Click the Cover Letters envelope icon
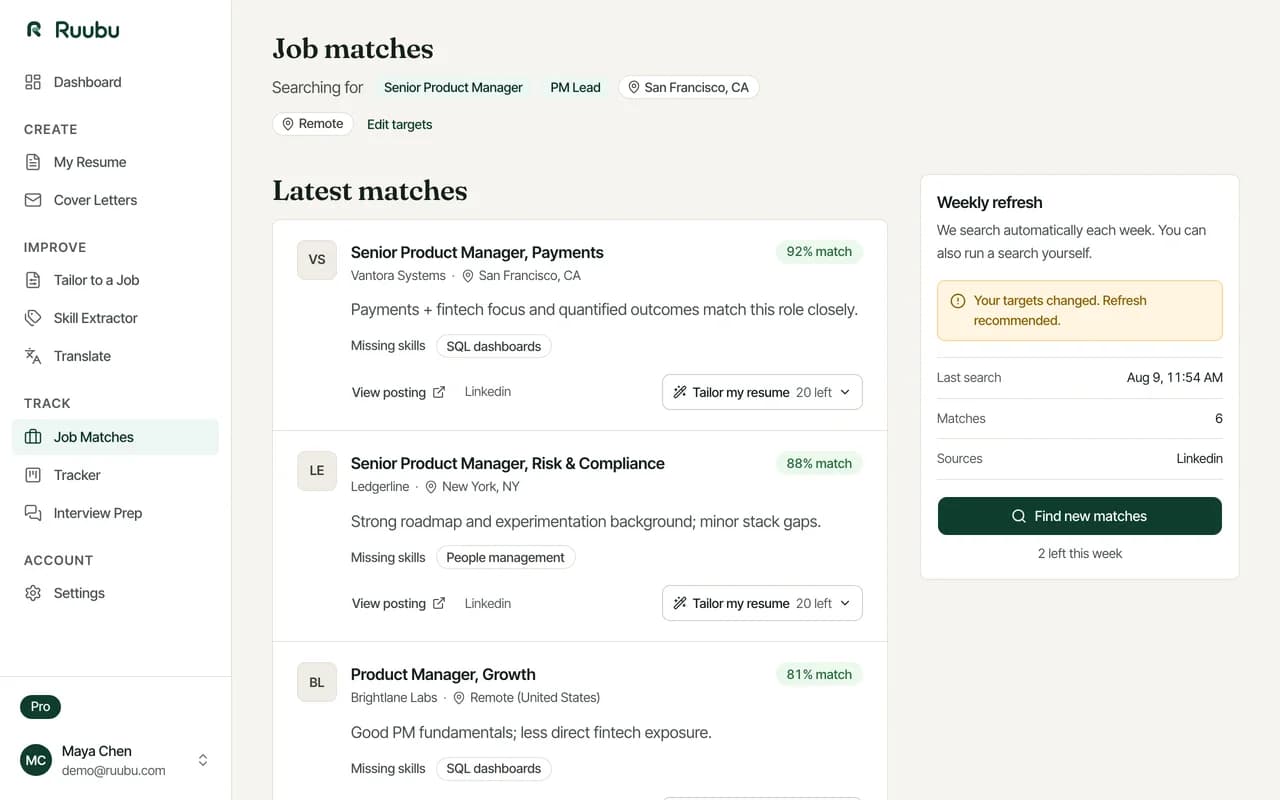The width and height of the screenshot is (1280, 800). pyautogui.click(x=33, y=200)
